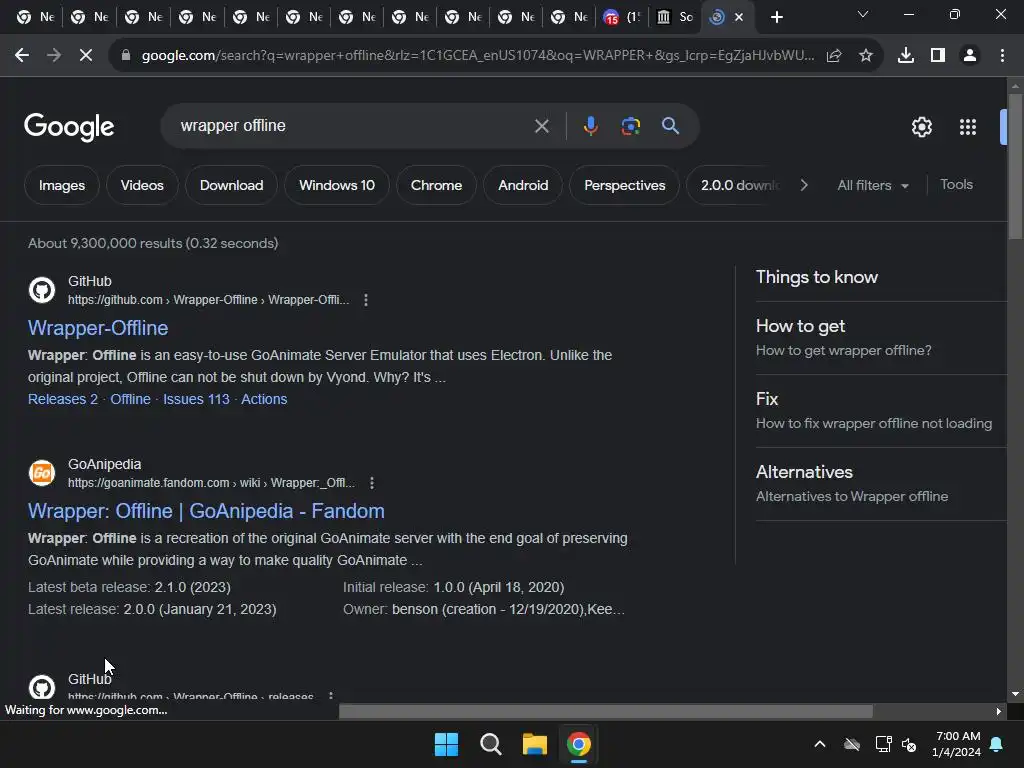Open Chrome downloads
Viewport: 1024px width, 768px height.
906,56
